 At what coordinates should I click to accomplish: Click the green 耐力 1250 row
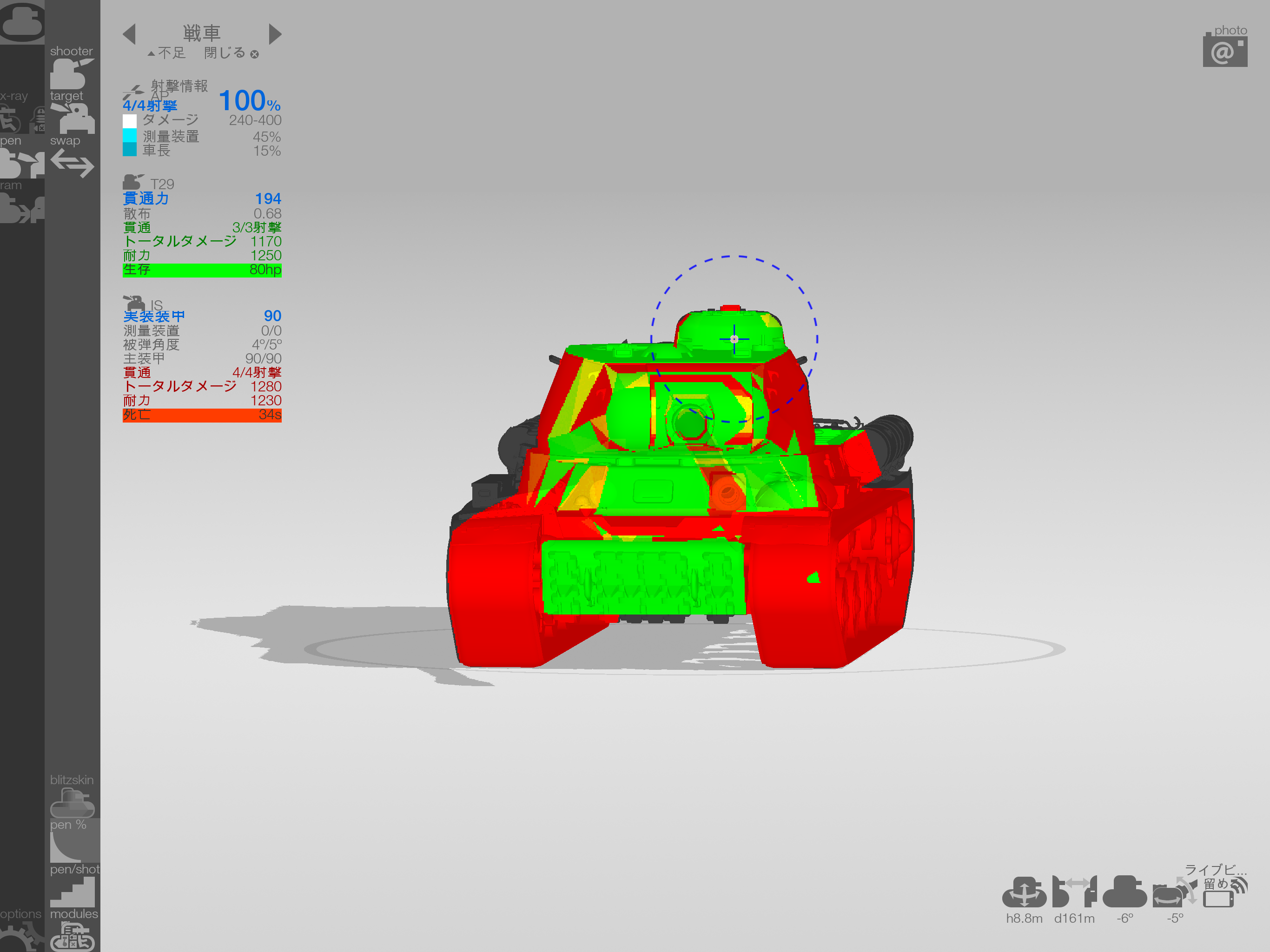tap(202, 256)
